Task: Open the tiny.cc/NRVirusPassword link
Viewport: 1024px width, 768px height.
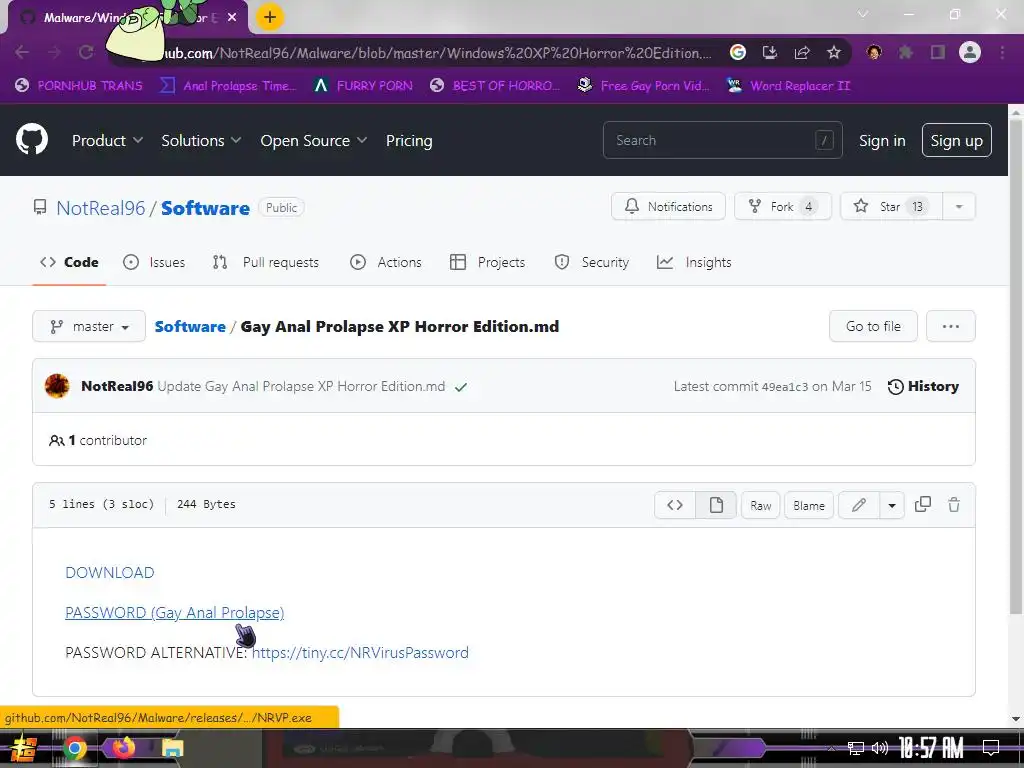Action: click(x=360, y=652)
